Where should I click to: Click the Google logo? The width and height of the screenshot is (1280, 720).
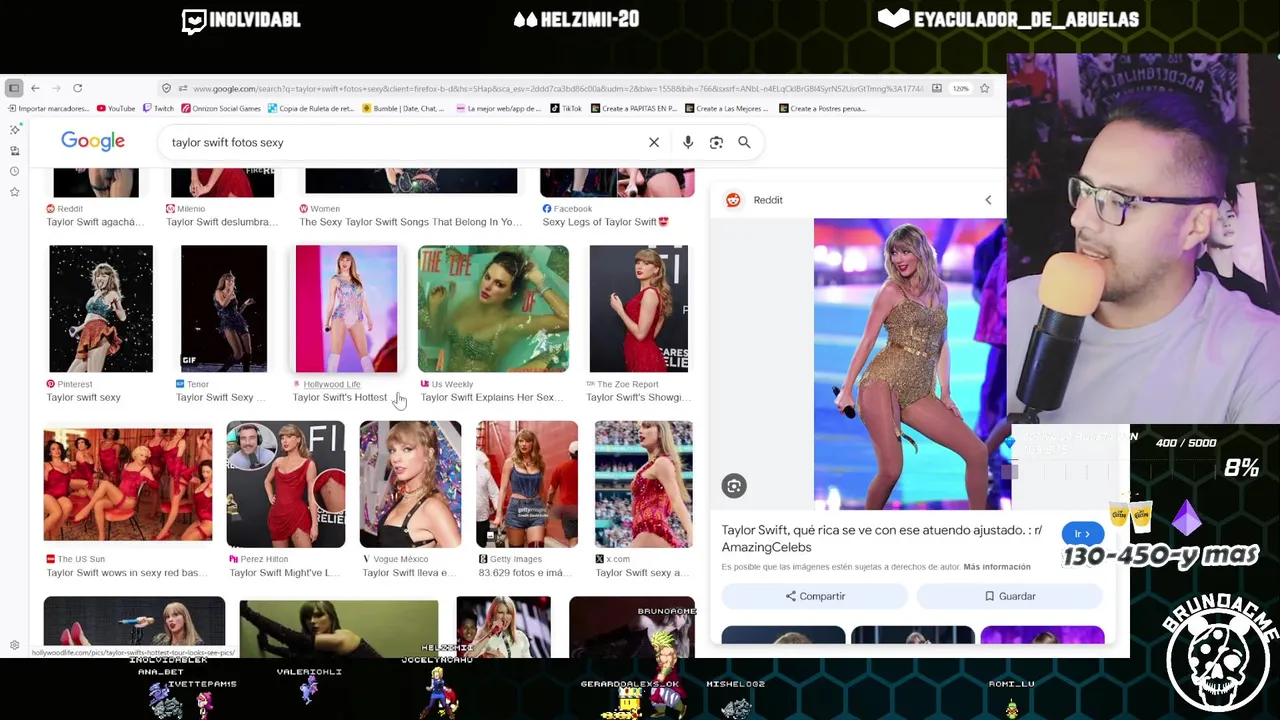click(x=93, y=141)
